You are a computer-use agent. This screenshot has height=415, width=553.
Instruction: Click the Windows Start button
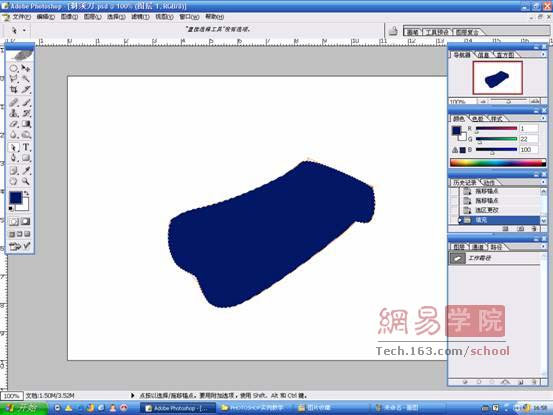coord(24,408)
